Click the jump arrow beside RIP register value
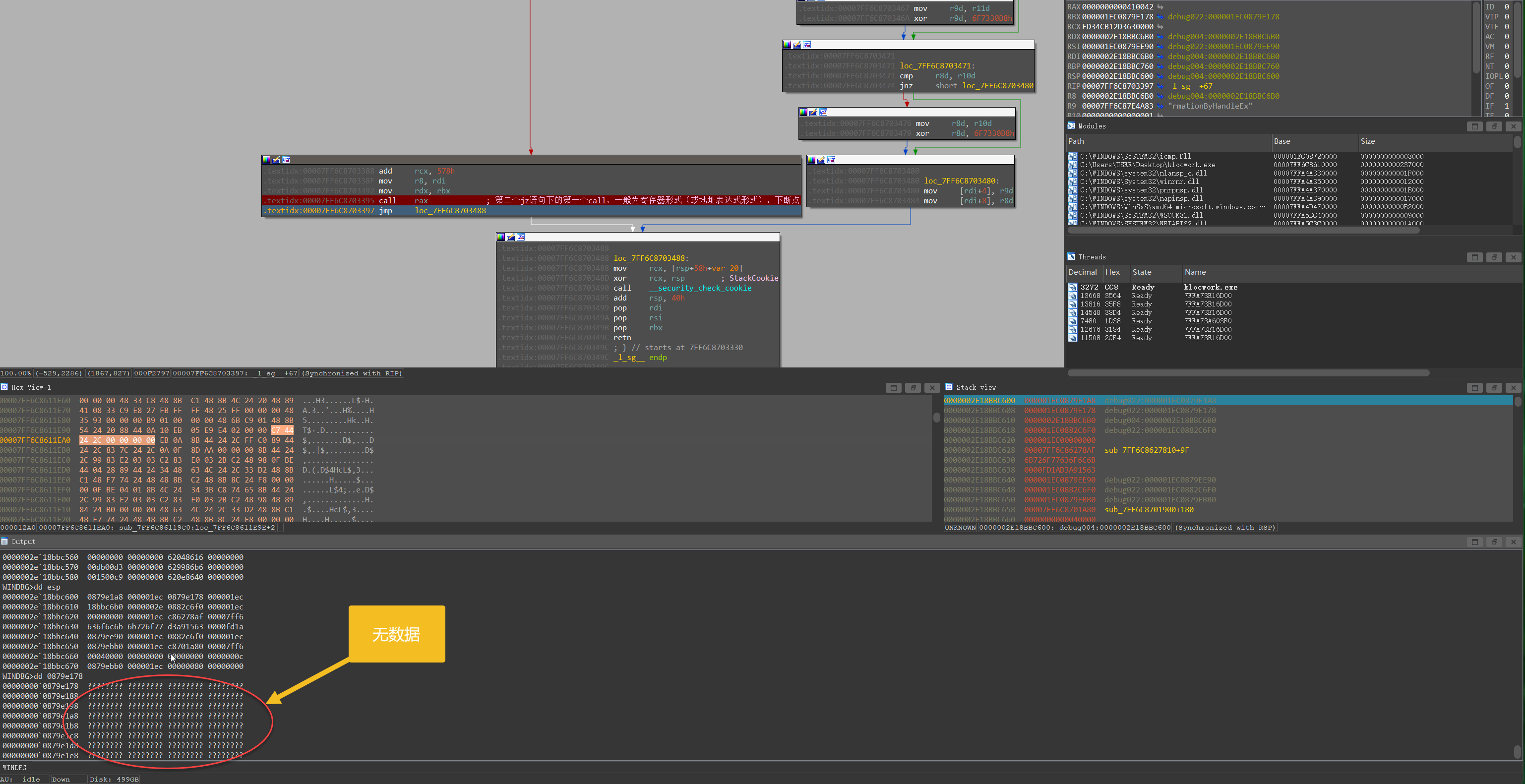Image resolution: width=1525 pixels, height=784 pixels. click(x=1160, y=86)
